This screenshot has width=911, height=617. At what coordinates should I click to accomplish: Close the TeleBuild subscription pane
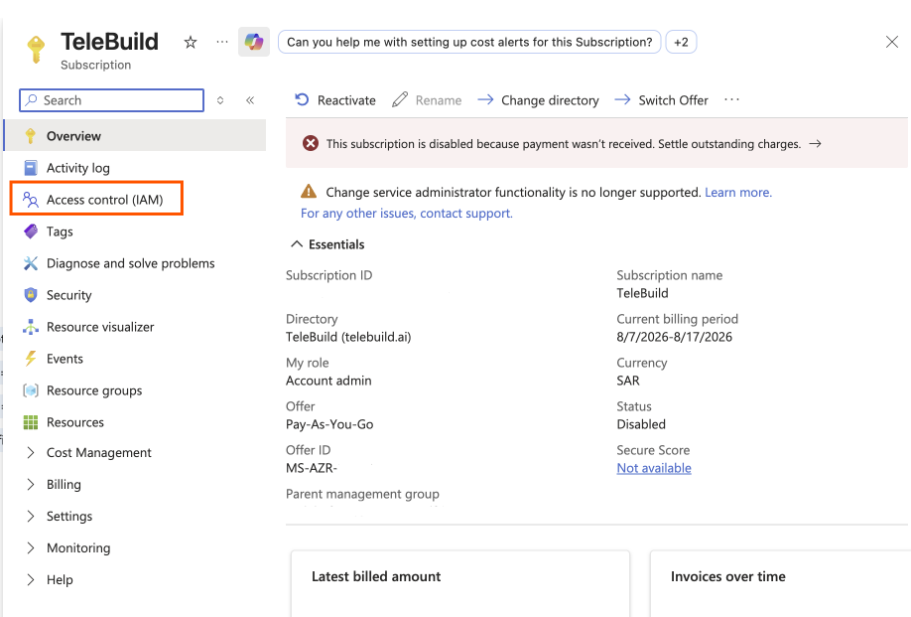pos(892,42)
